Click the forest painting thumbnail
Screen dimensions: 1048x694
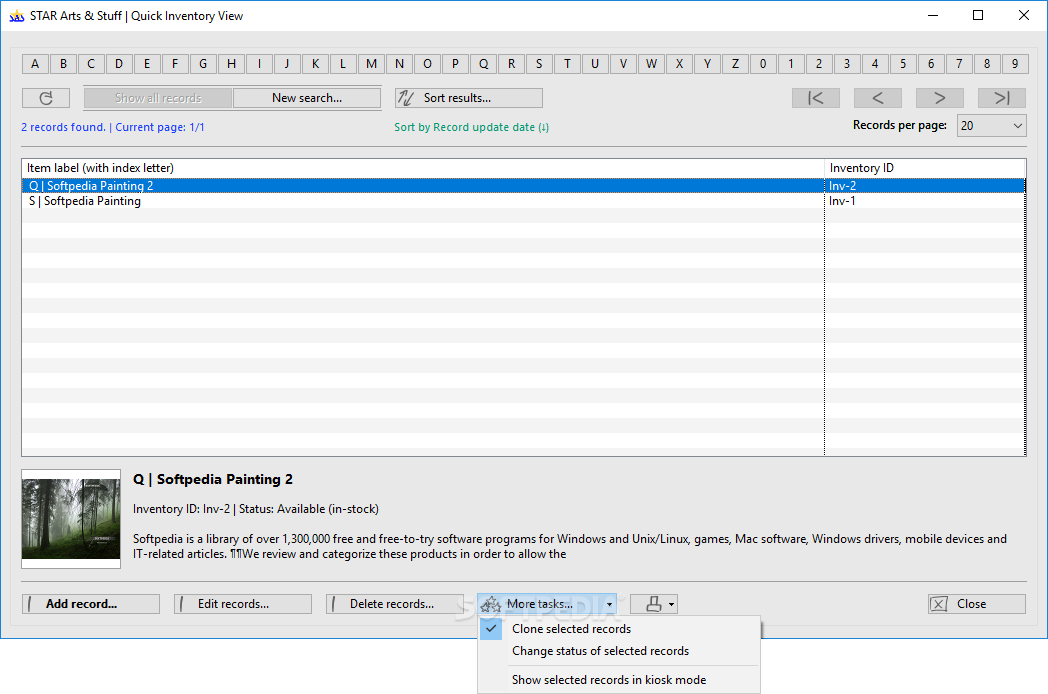(71, 519)
